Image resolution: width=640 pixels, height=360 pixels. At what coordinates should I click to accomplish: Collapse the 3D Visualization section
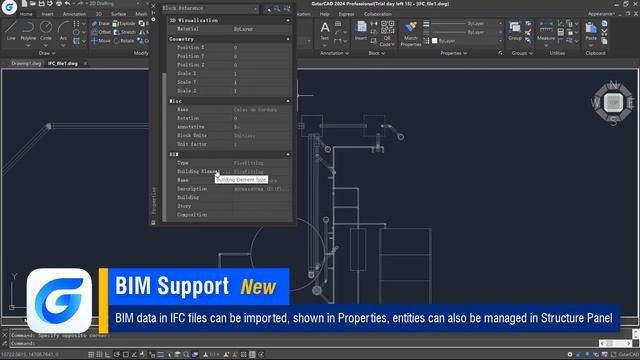(x=288, y=20)
